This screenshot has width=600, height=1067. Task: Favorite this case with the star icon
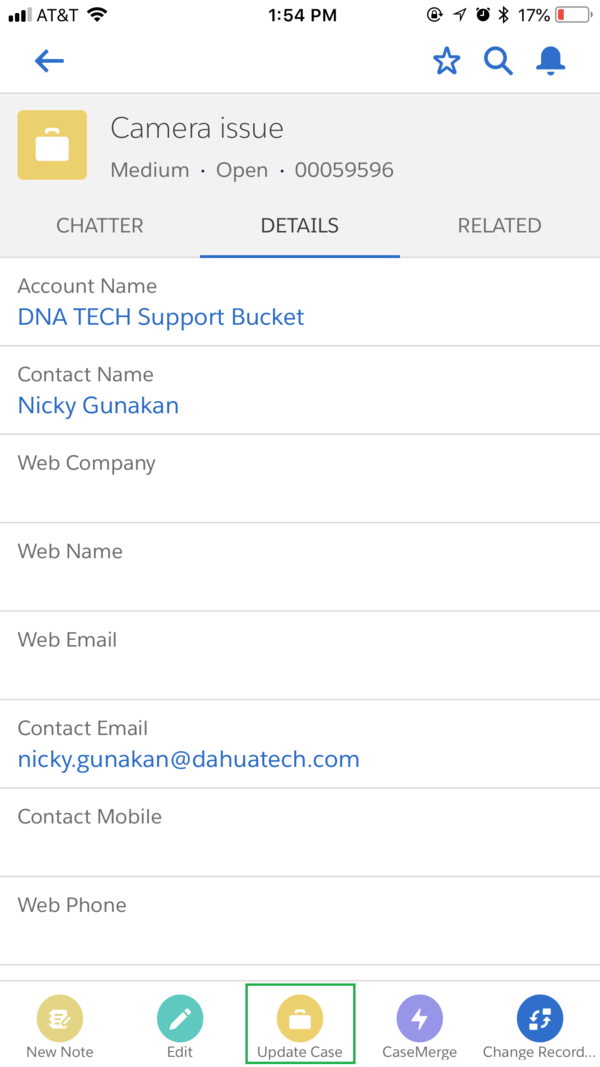(446, 62)
